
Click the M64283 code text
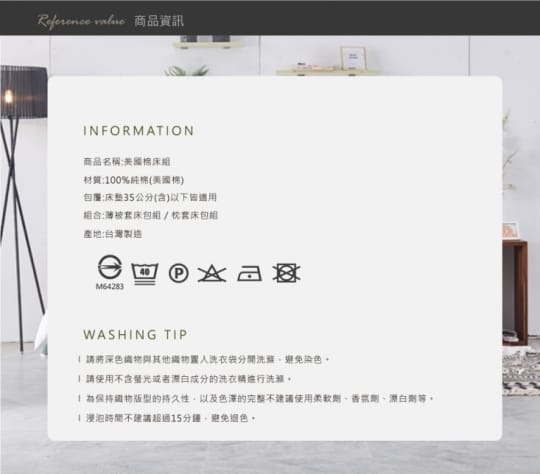click(x=110, y=286)
